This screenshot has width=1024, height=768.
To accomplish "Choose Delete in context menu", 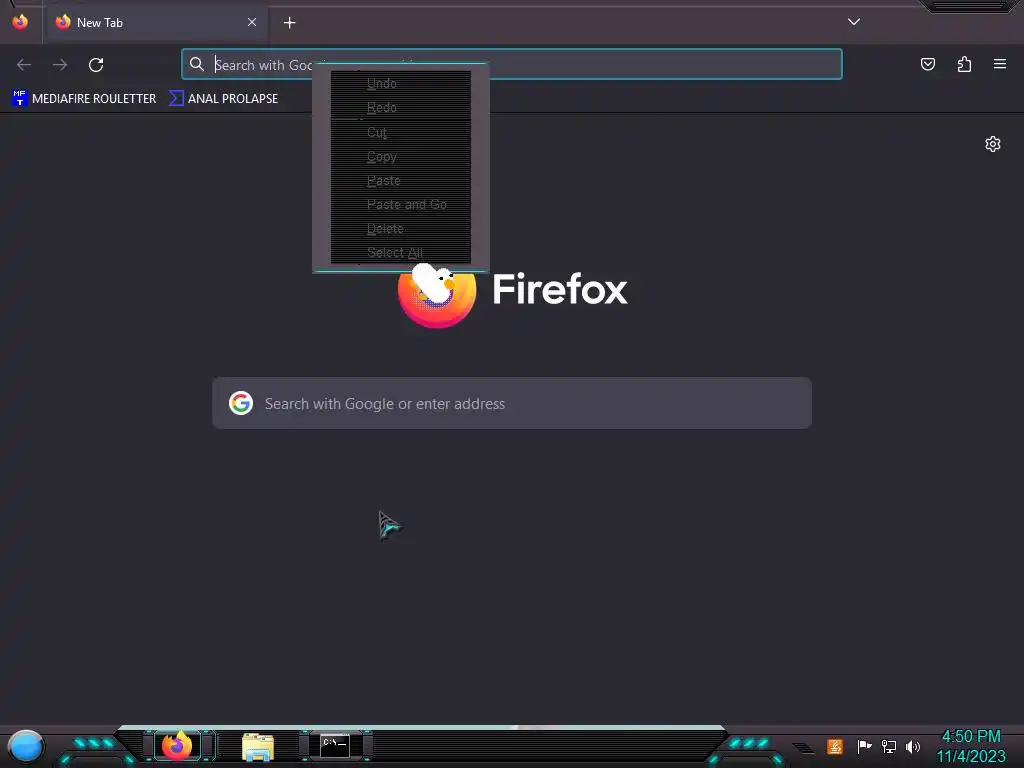I will click(x=400, y=229).
